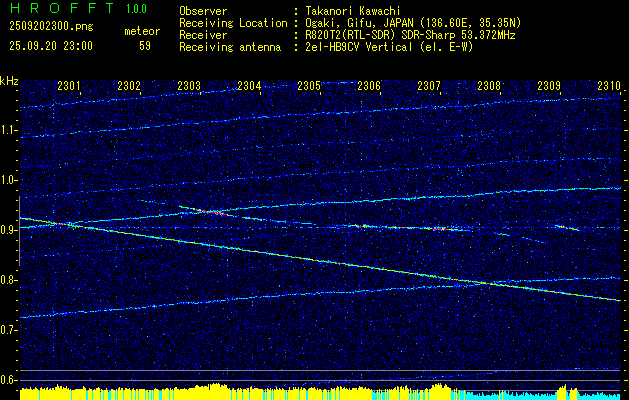This screenshot has width=629, height=400.
Task: Click the 2303 time axis marker
Action: [x=189, y=85]
